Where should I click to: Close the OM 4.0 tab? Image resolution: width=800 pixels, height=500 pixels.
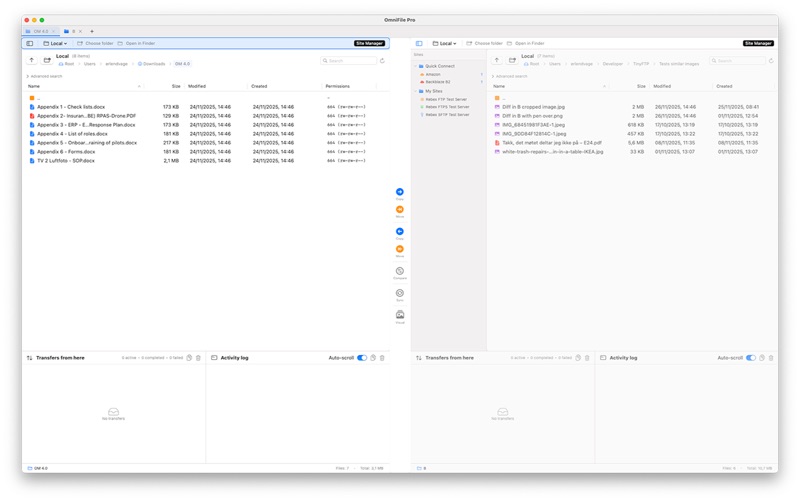click(53, 32)
